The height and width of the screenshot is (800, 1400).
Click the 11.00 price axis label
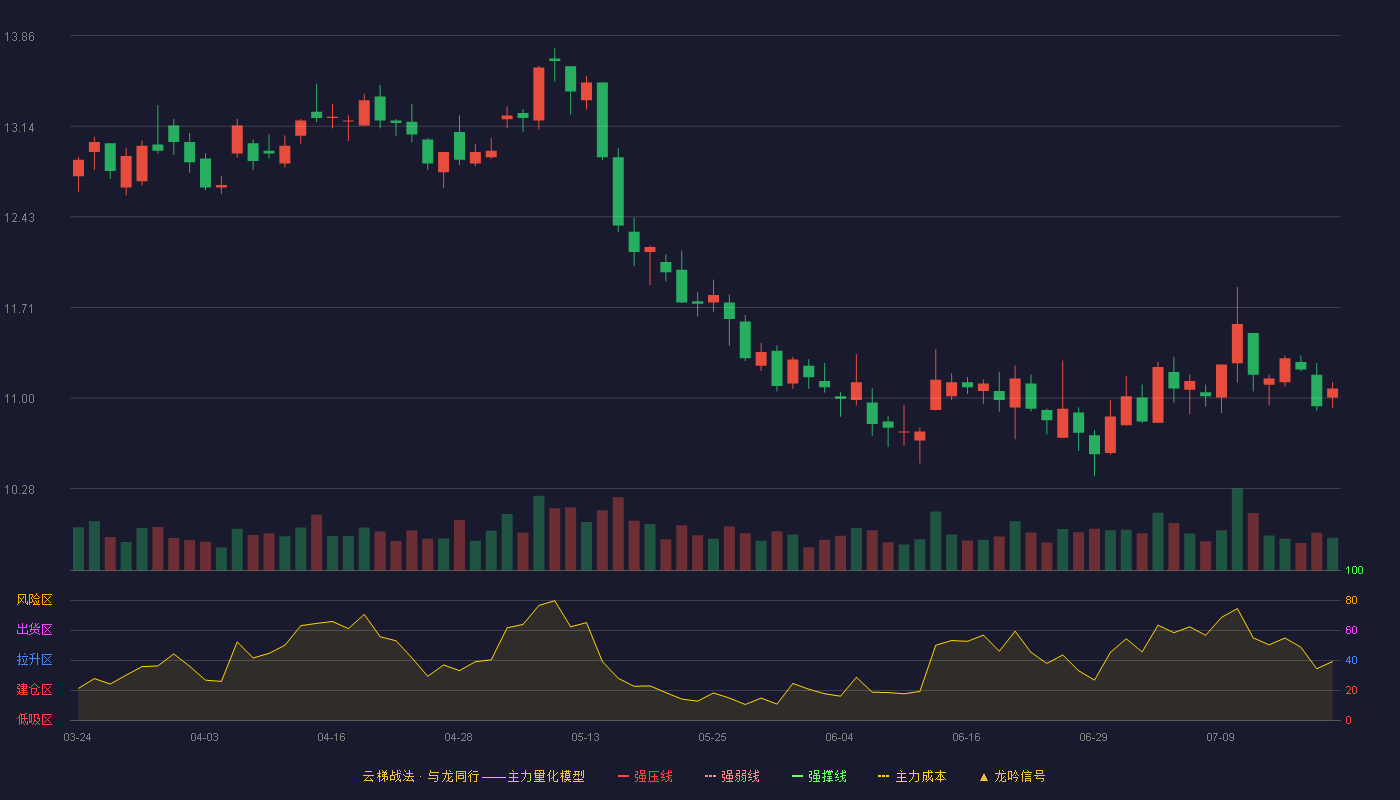[x=19, y=399]
